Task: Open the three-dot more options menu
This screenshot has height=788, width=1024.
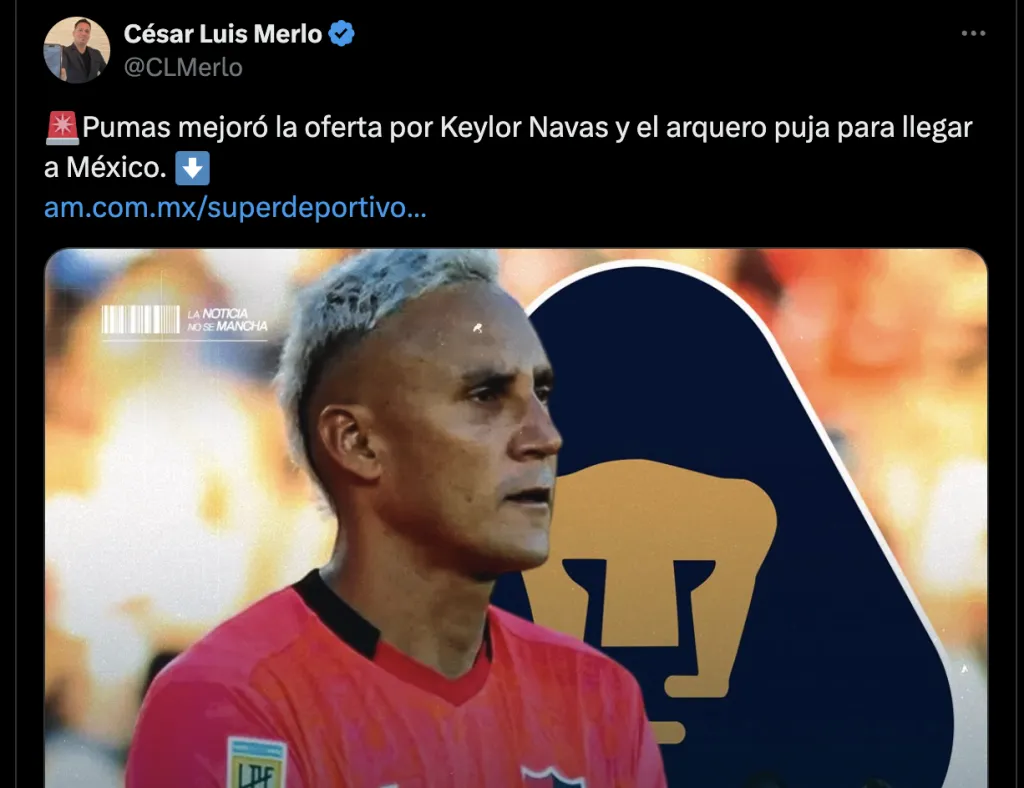Action: (x=972, y=33)
